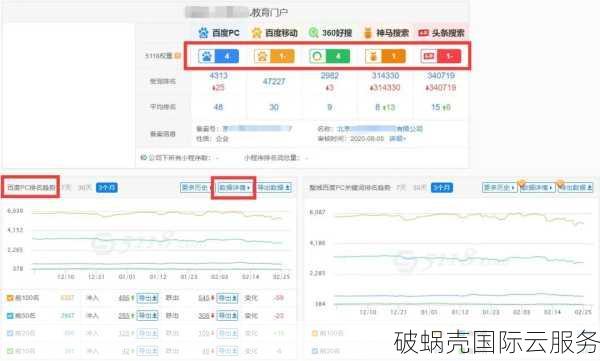Export 冲入 keywords for 前100名 row
The image size is (600, 361).
click(x=147, y=298)
